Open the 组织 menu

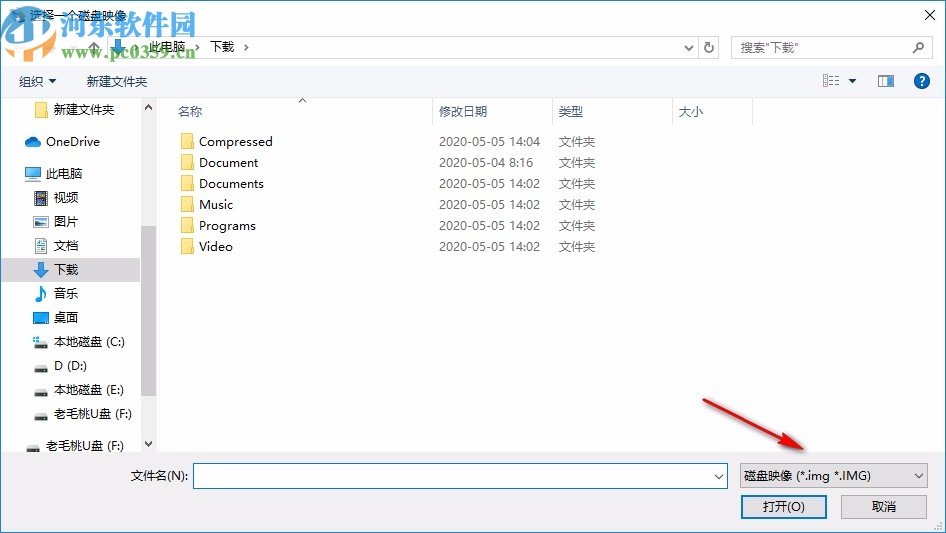tap(37, 81)
